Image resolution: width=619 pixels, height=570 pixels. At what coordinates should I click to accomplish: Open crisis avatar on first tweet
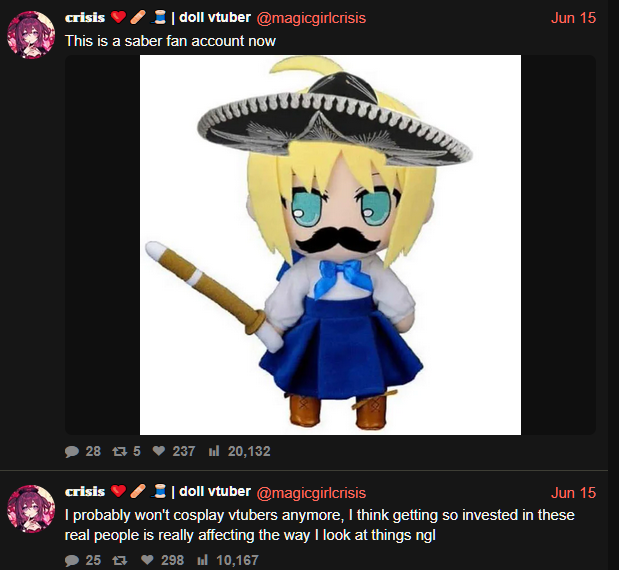[31, 35]
